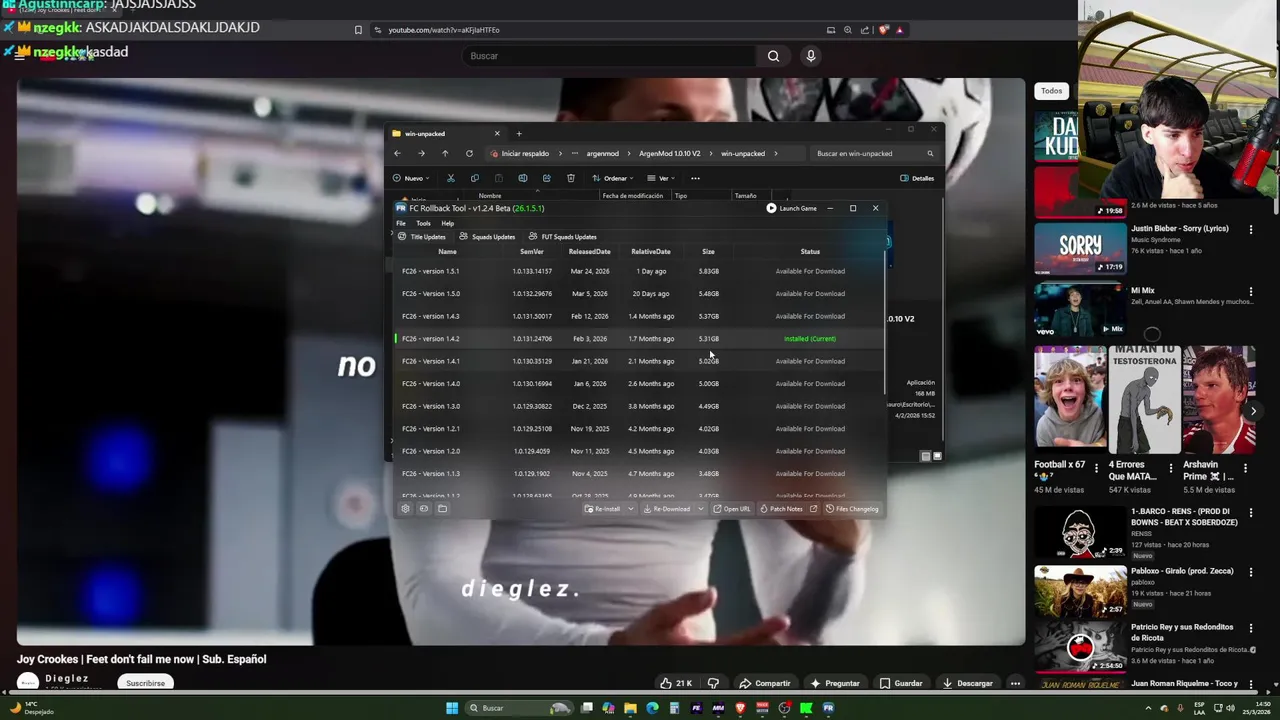Image resolution: width=1280 pixels, height=720 pixels.
Task: Open the Ordenar sort dropdown
Action: [x=613, y=178]
